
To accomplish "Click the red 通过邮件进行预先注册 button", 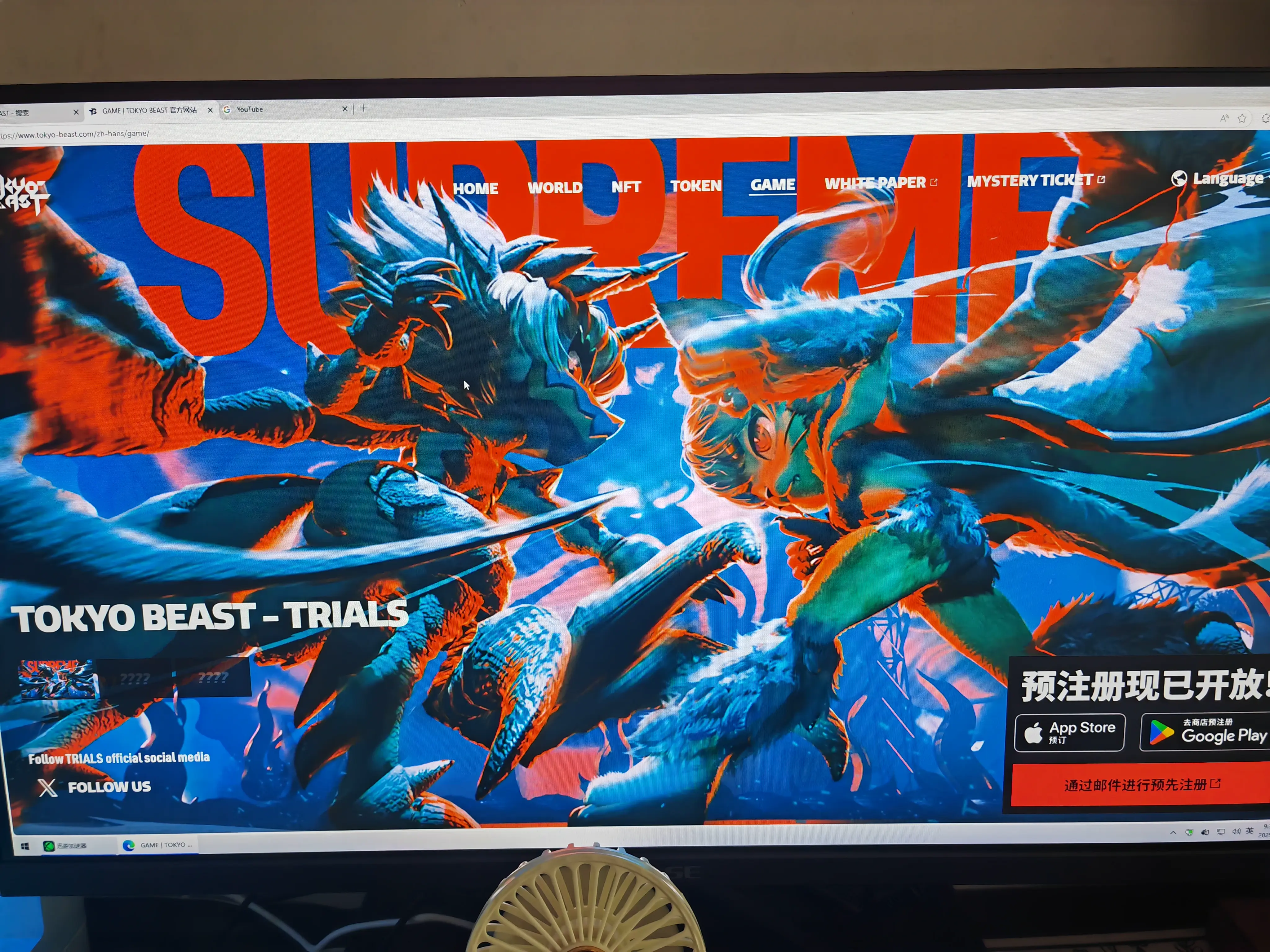I will click(1141, 784).
